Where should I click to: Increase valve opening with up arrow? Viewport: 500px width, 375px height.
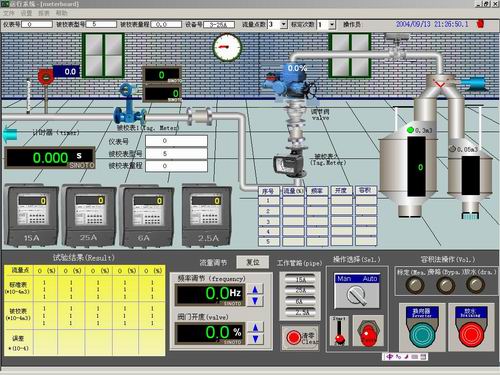[256, 328]
